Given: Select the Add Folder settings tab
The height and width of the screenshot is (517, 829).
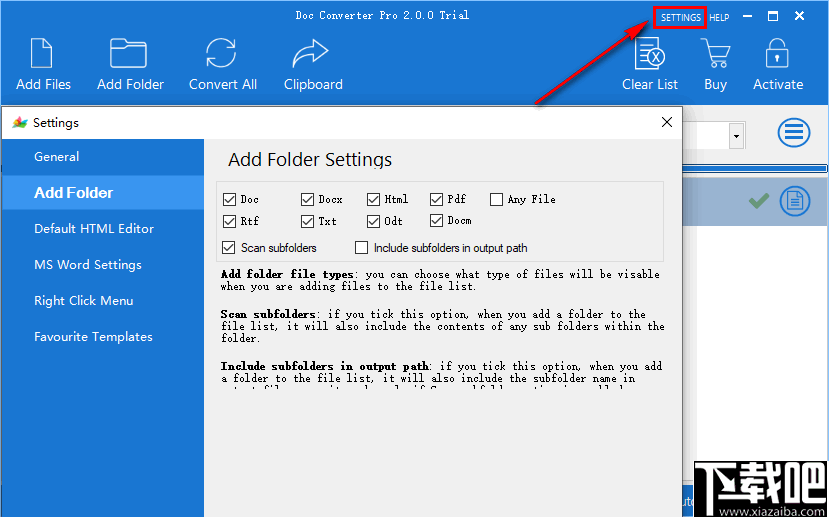Looking at the screenshot, I should click(x=103, y=193).
